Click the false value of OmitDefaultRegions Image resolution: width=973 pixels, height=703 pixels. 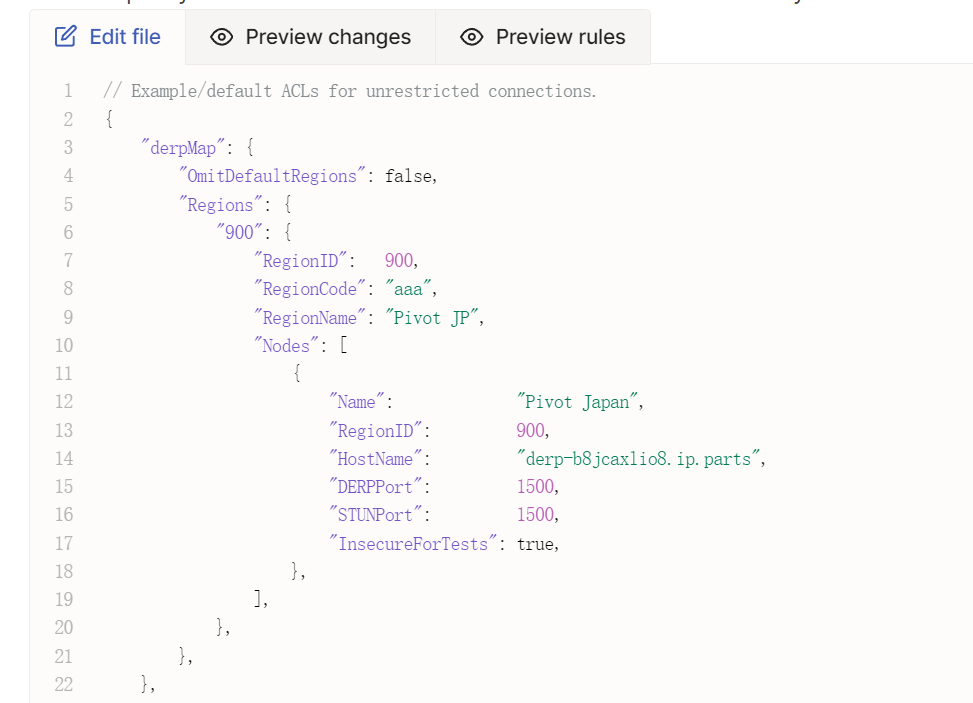[x=408, y=176]
